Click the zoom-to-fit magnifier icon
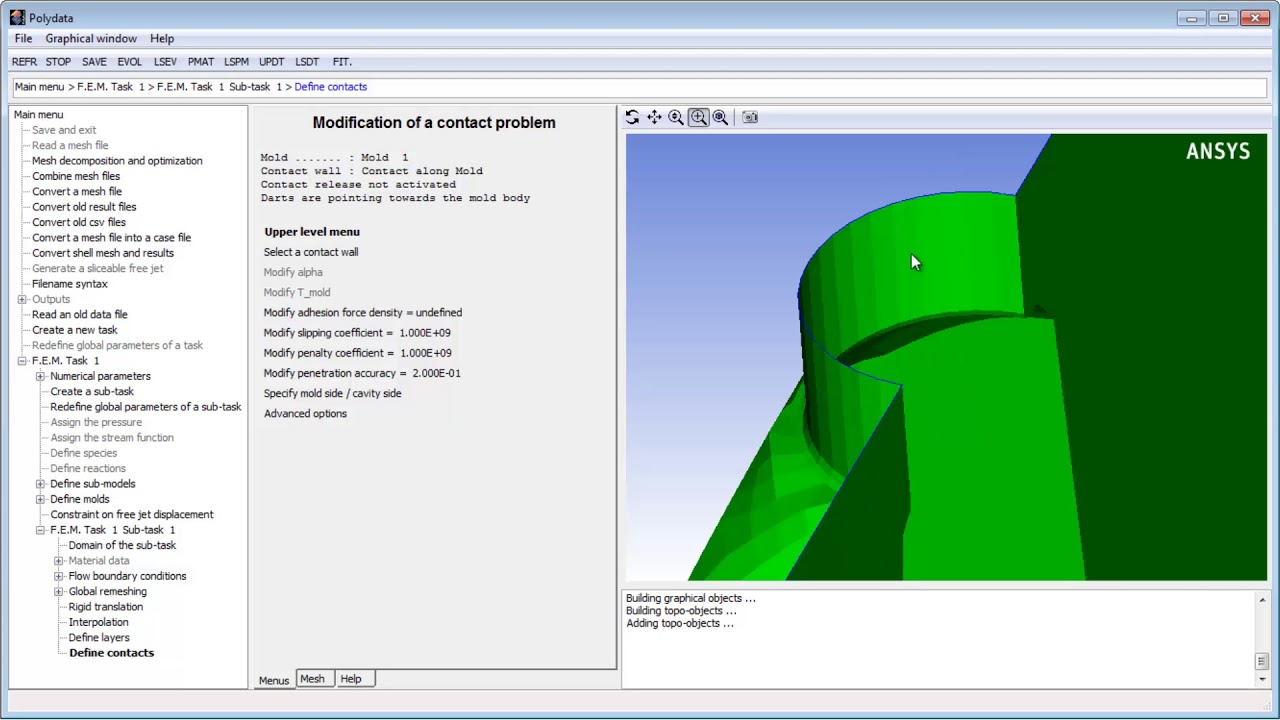The image size is (1280, 720). 720,117
